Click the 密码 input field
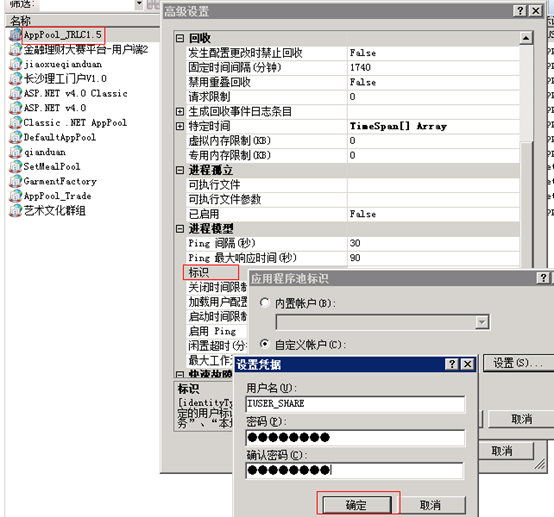The width and height of the screenshot is (554, 517). pyautogui.click(x=355, y=437)
